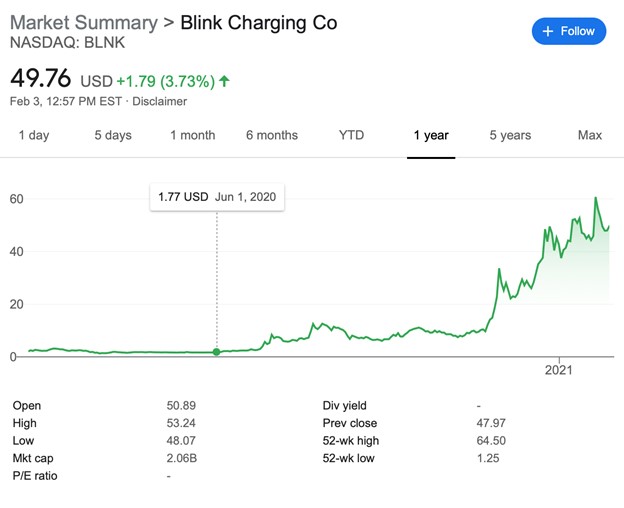The image size is (624, 508).
Task: Switch to the 1 month tab
Action: (x=192, y=135)
